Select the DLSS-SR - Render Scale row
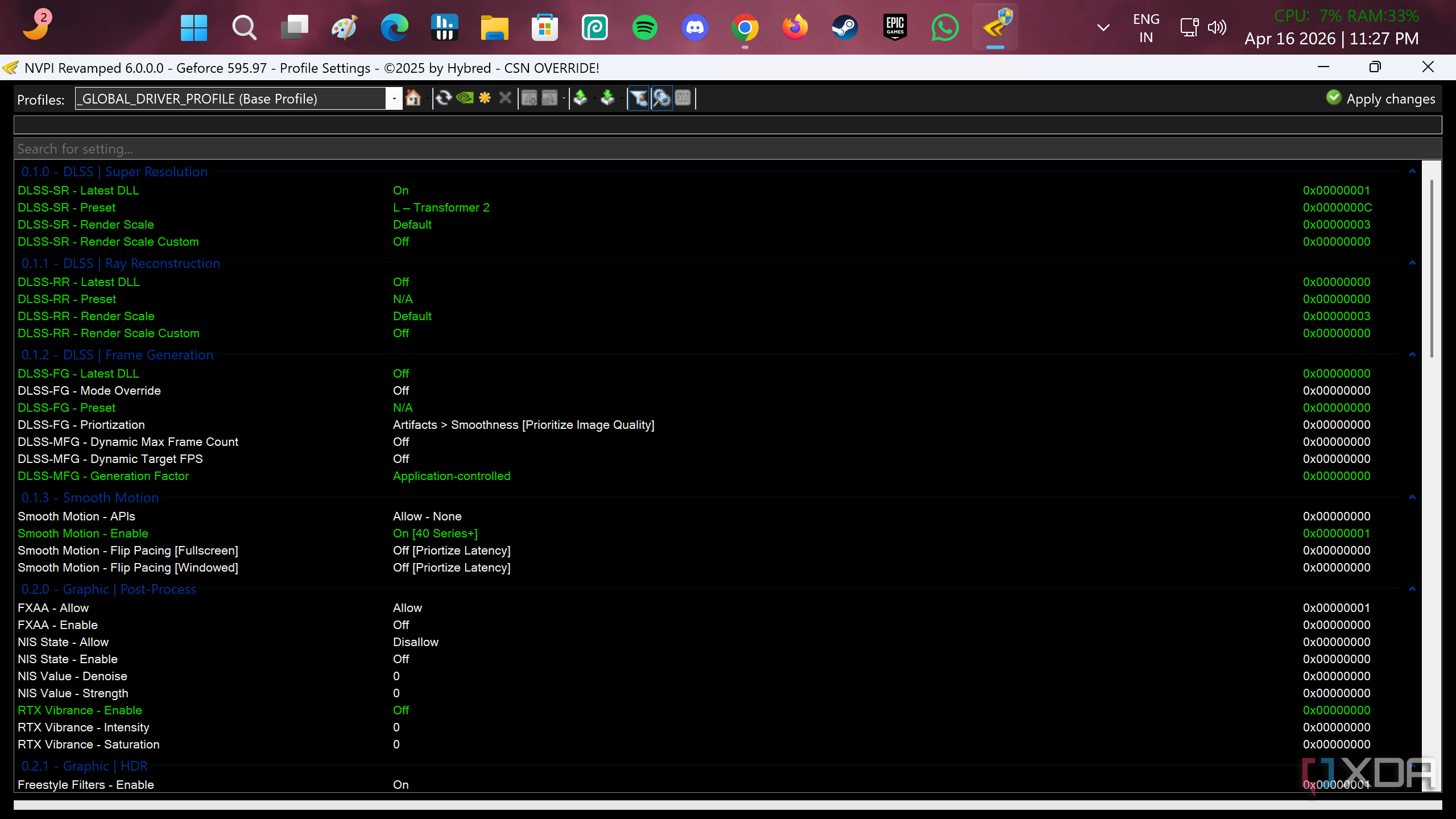The height and width of the screenshot is (819, 1456). 717,225
